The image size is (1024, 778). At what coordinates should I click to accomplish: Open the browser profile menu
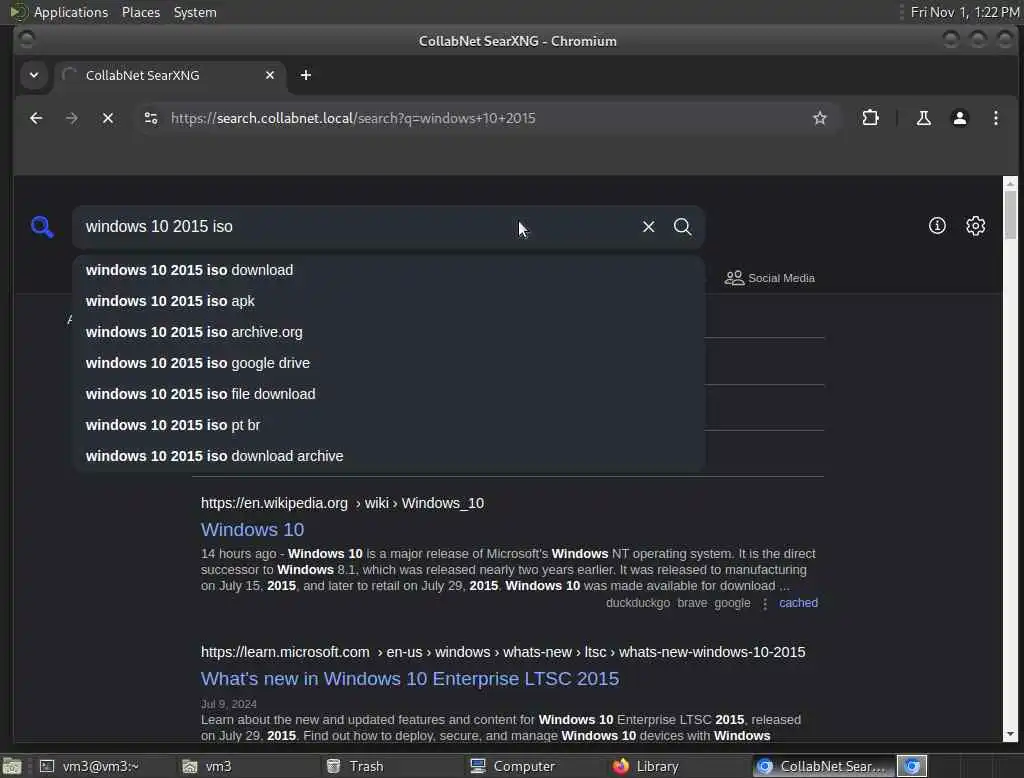[959, 118]
